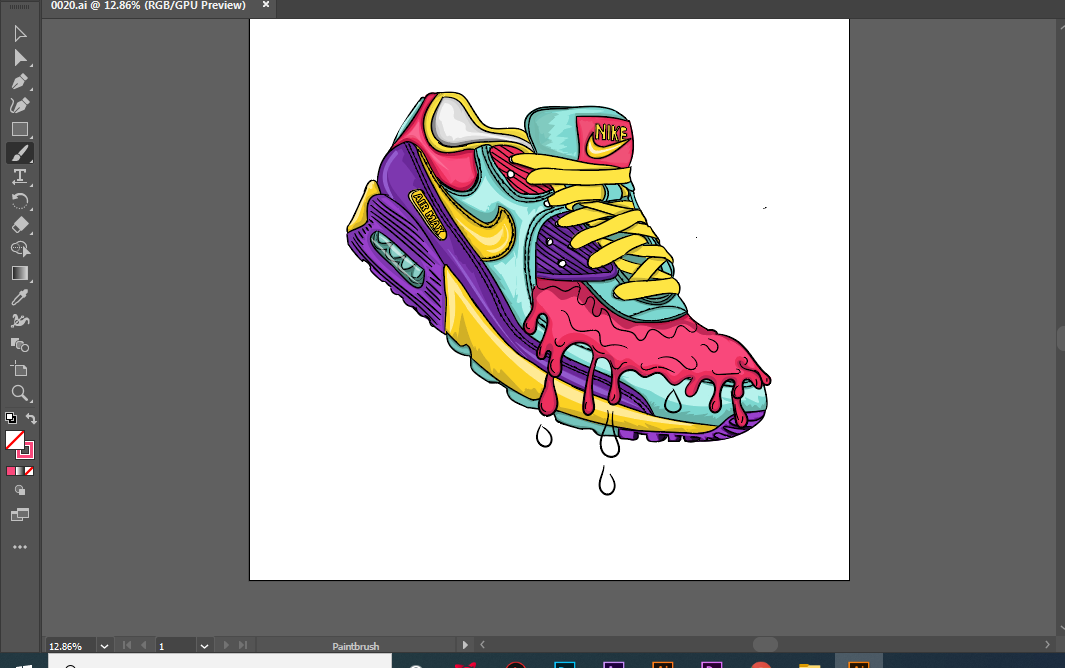Click the 12.86% zoom level field

pos(71,646)
